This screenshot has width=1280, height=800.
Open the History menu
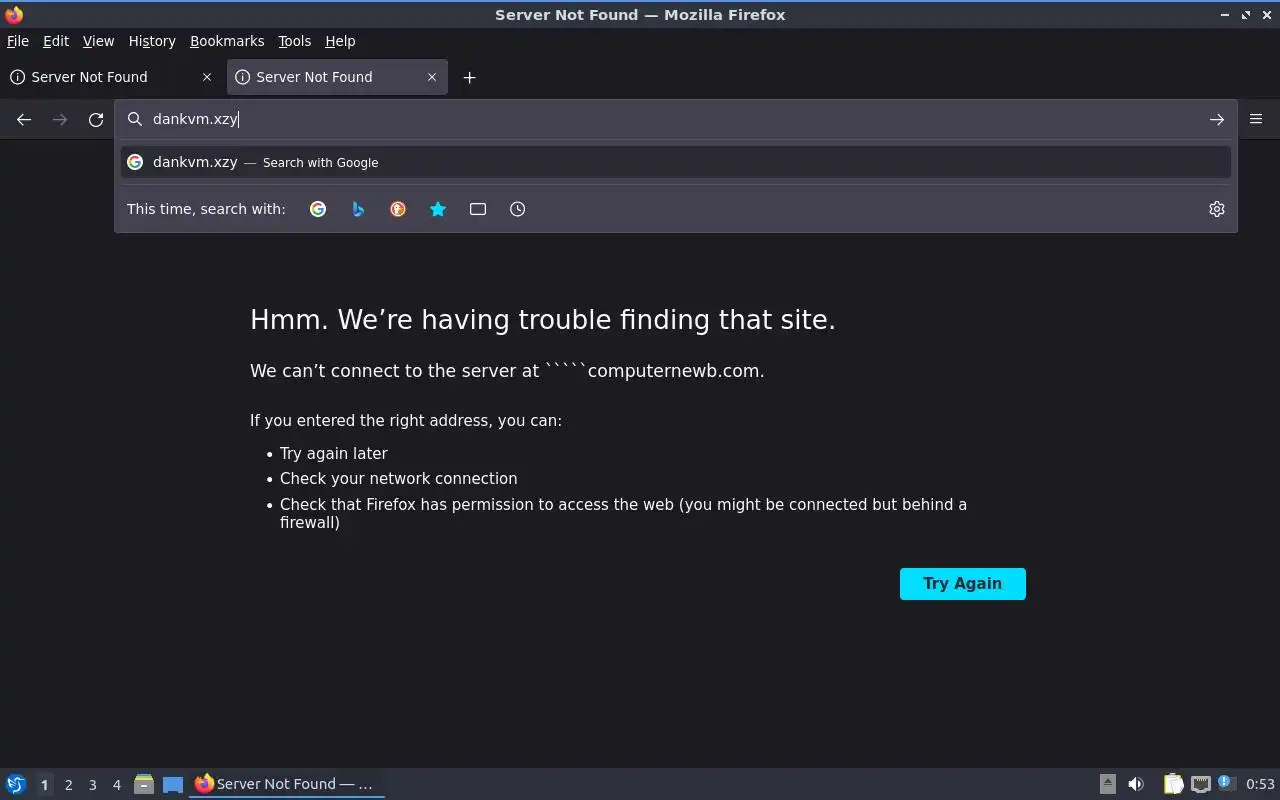tap(152, 41)
